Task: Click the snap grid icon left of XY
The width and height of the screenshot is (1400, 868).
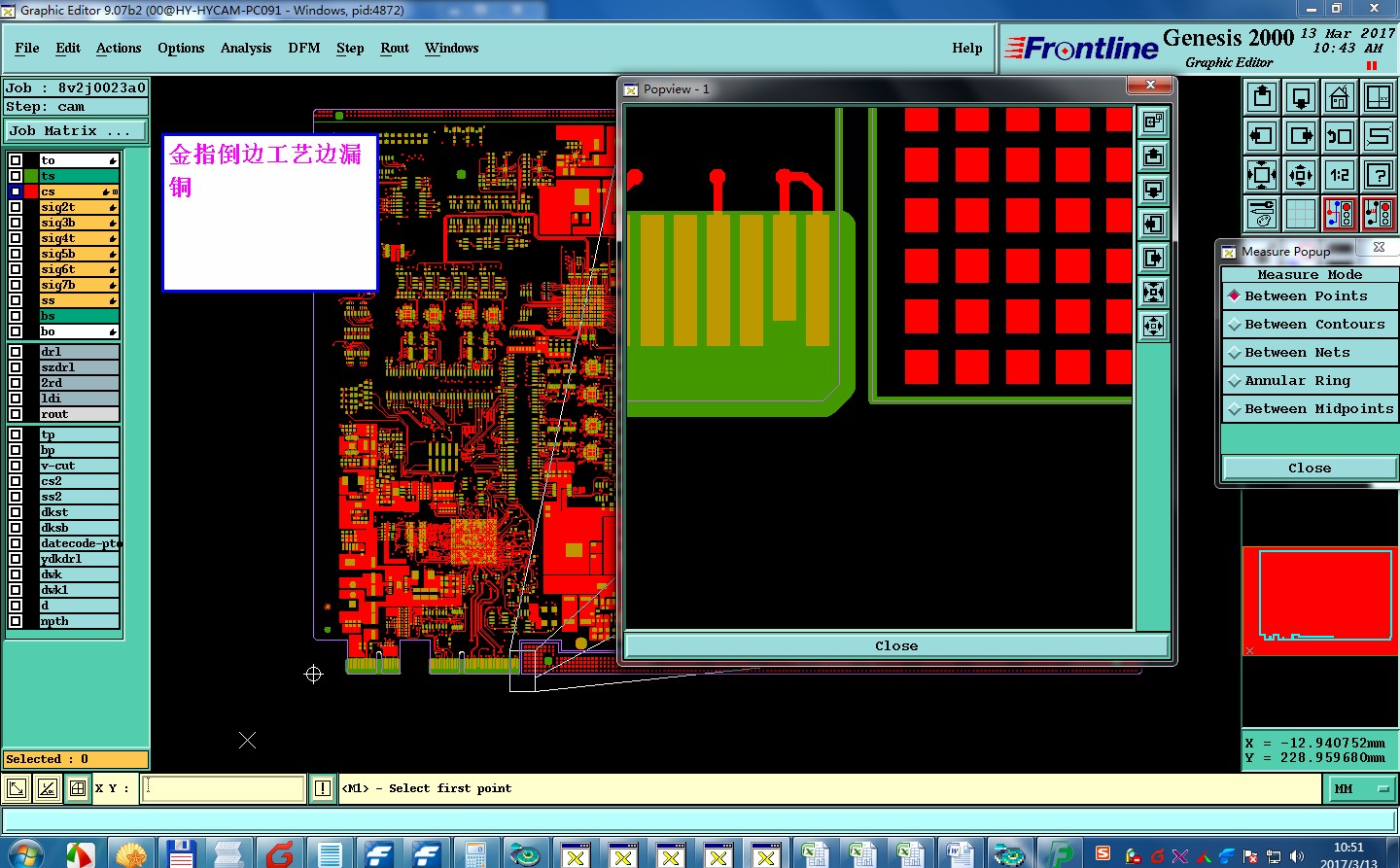Action: coord(78,788)
